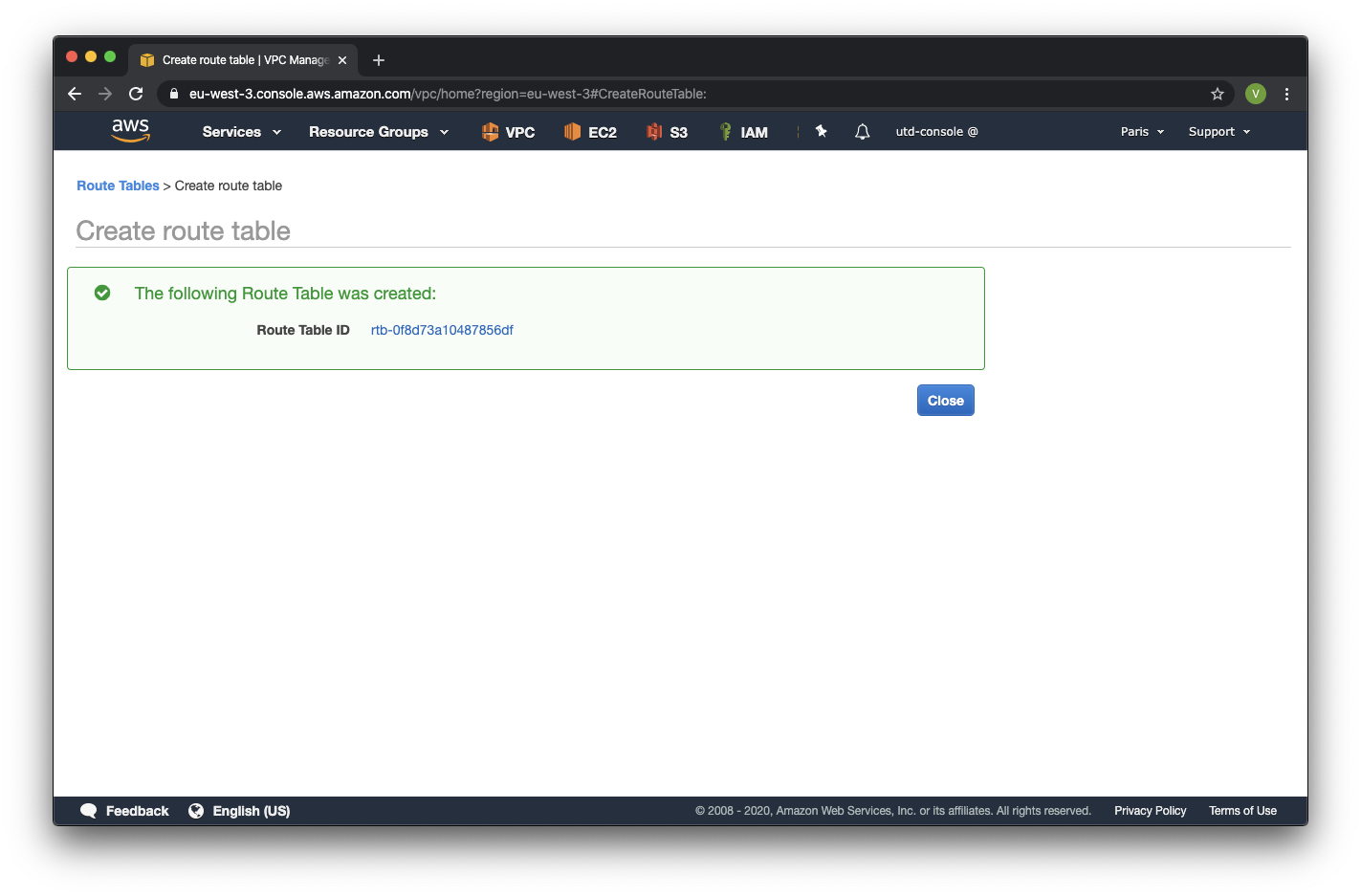Image resolution: width=1361 pixels, height=896 pixels.
Task: Open the Support dropdown
Action: pyautogui.click(x=1219, y=132)
